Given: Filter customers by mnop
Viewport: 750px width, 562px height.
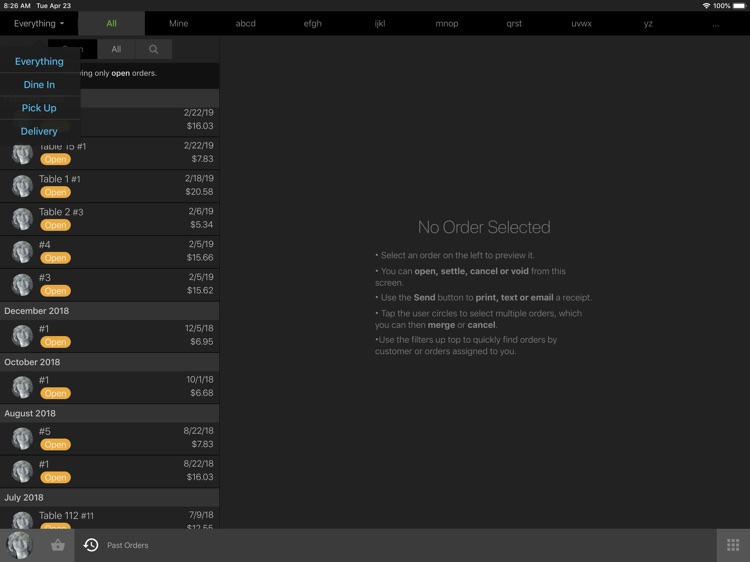Looking at the screenshot, I should 447,23.
